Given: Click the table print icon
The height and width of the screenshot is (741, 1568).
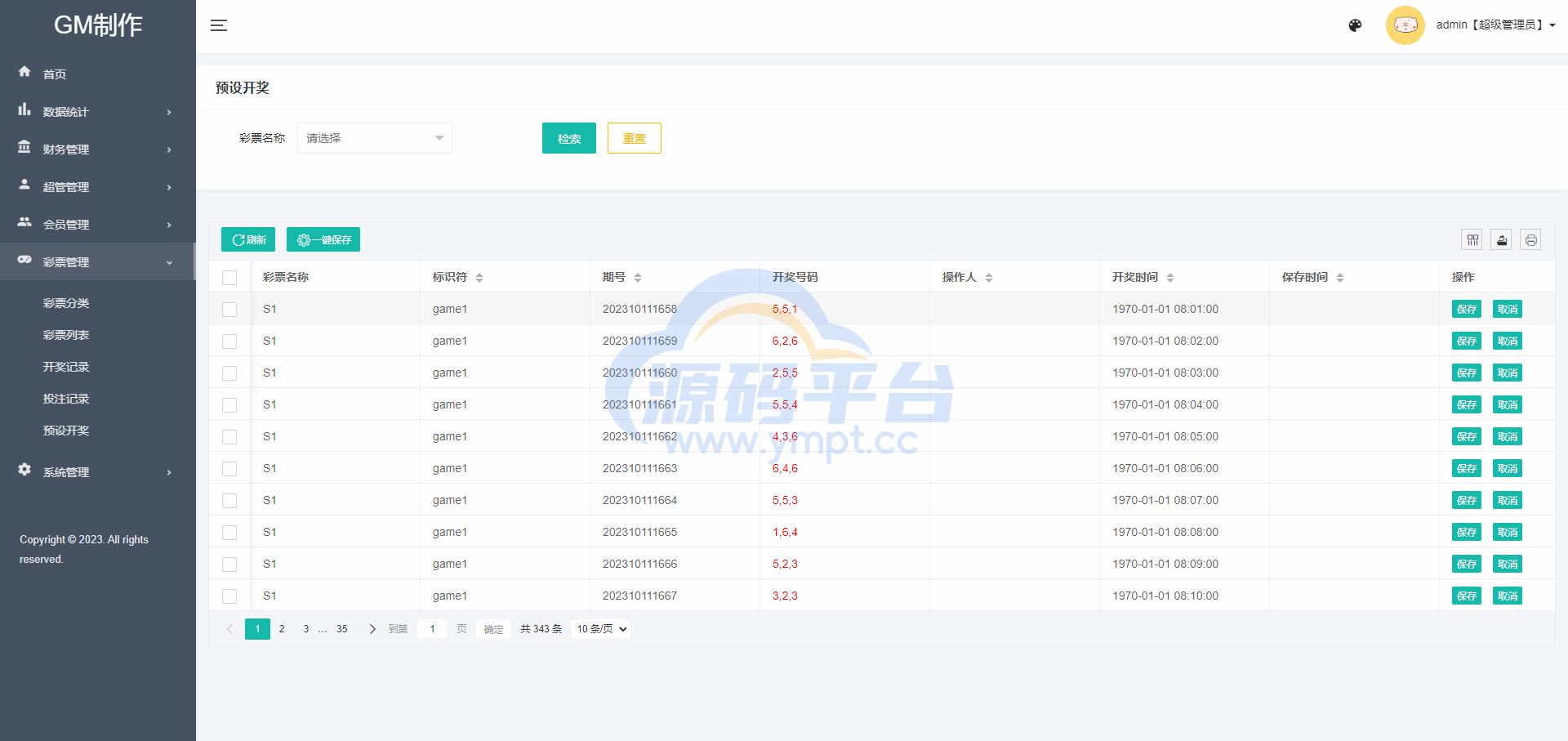Looking at the screenshot, I should pos(1530,239).
